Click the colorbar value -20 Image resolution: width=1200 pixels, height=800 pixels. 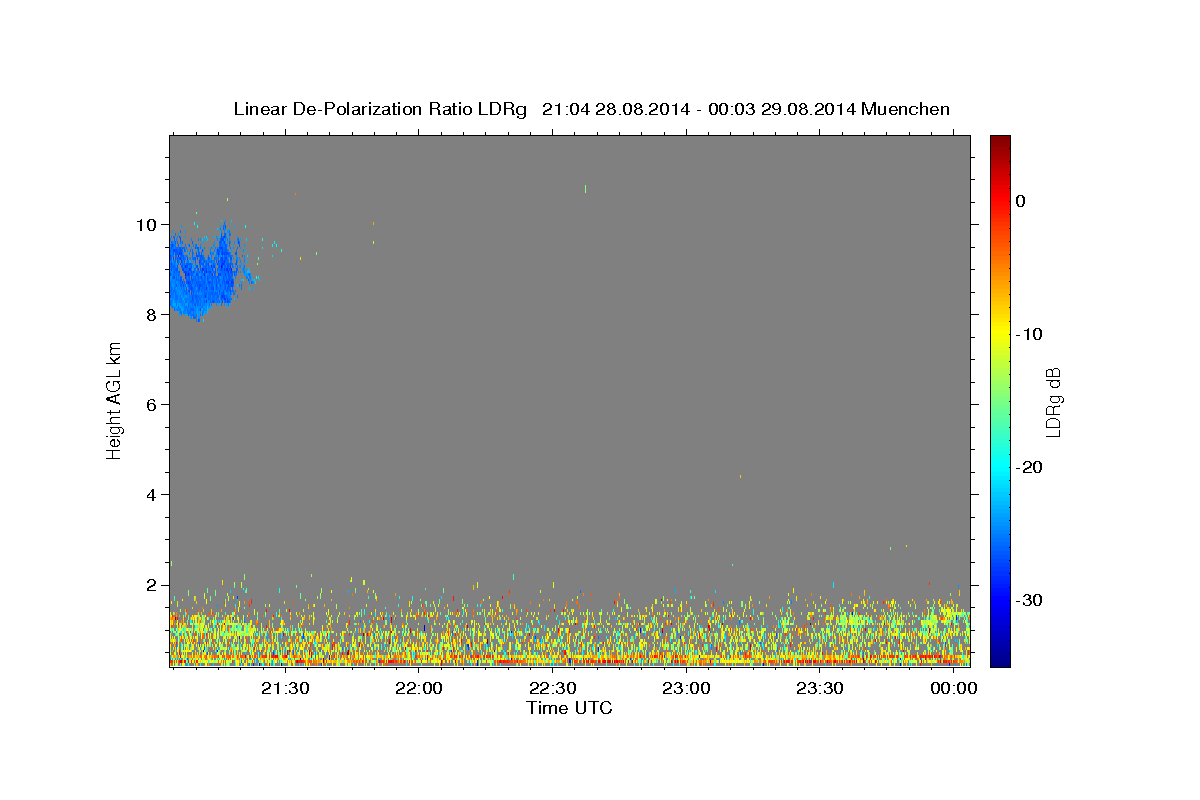1029,467
